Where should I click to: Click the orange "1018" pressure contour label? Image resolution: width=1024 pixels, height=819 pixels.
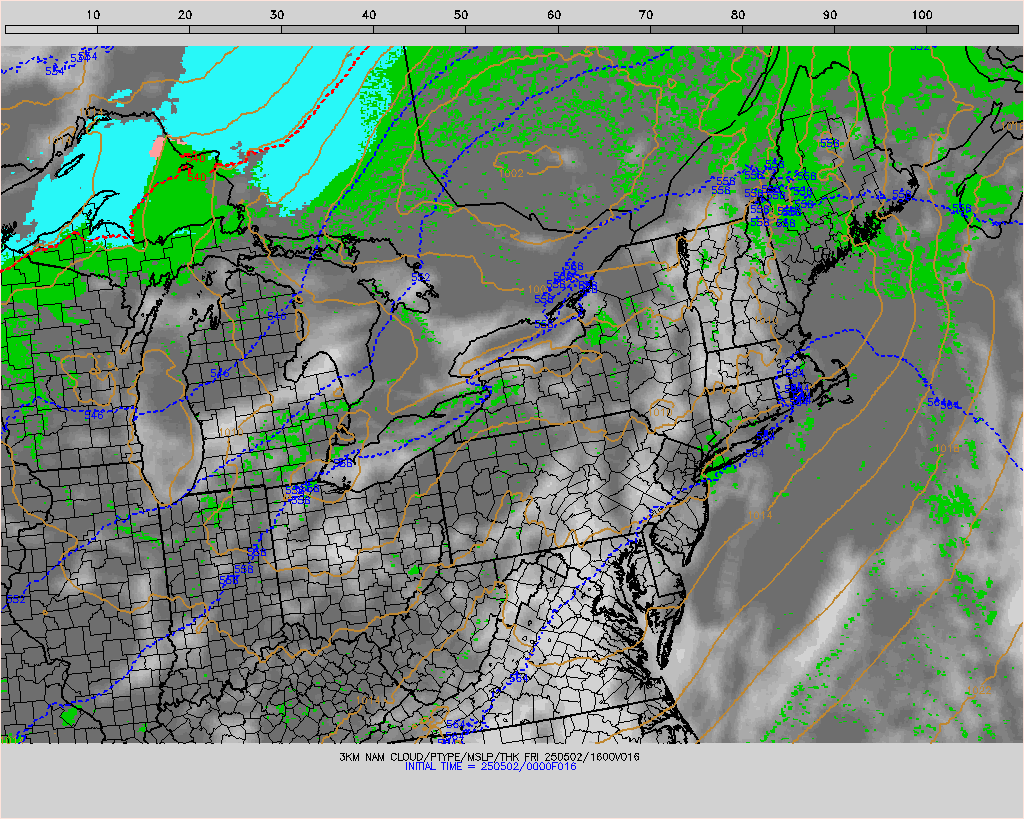tap(947, 449)
